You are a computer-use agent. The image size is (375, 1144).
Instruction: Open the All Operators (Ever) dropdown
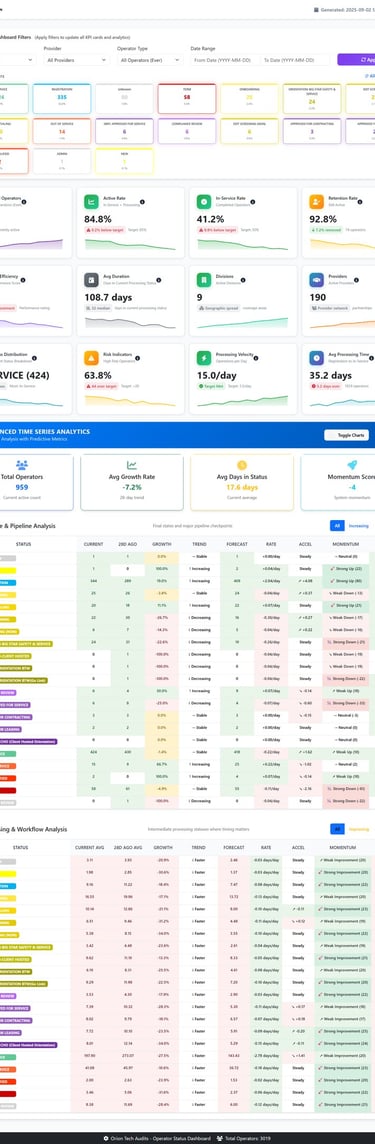pos(150,60)
